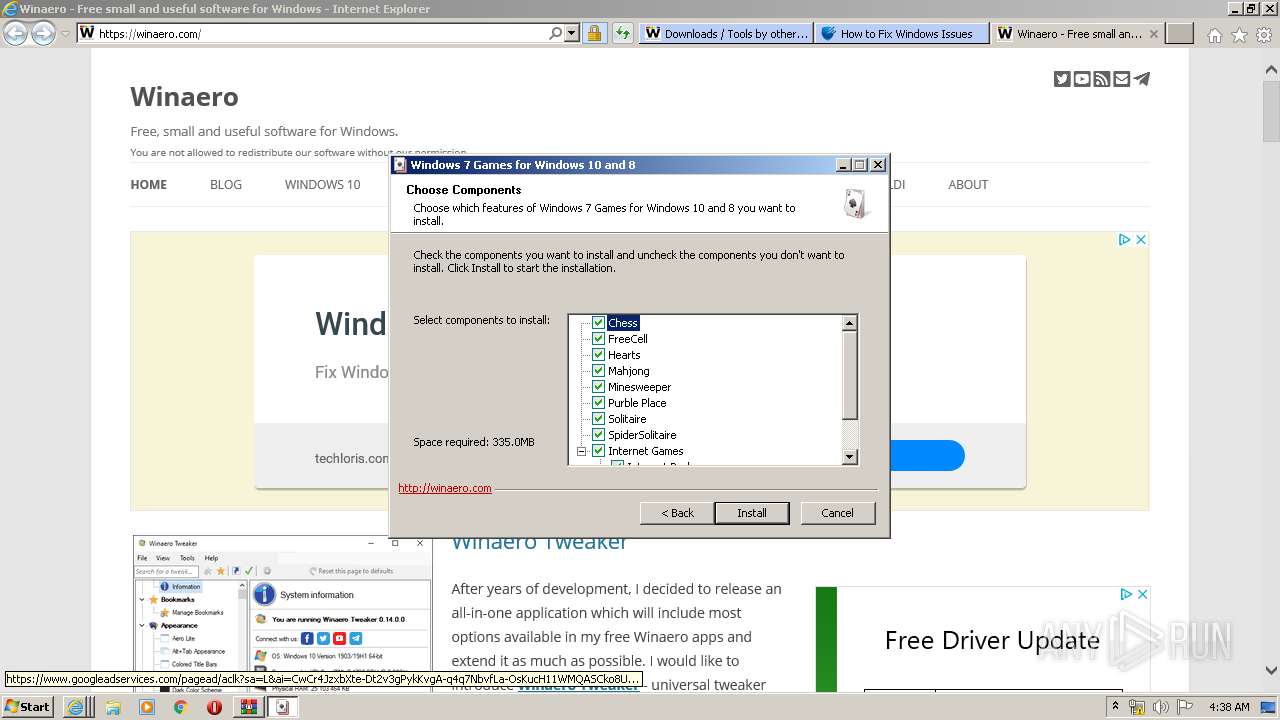Click the components list scroll up arrow
Image resolution: width=1280 pixels, height=720 pixels.
point(850,323)
